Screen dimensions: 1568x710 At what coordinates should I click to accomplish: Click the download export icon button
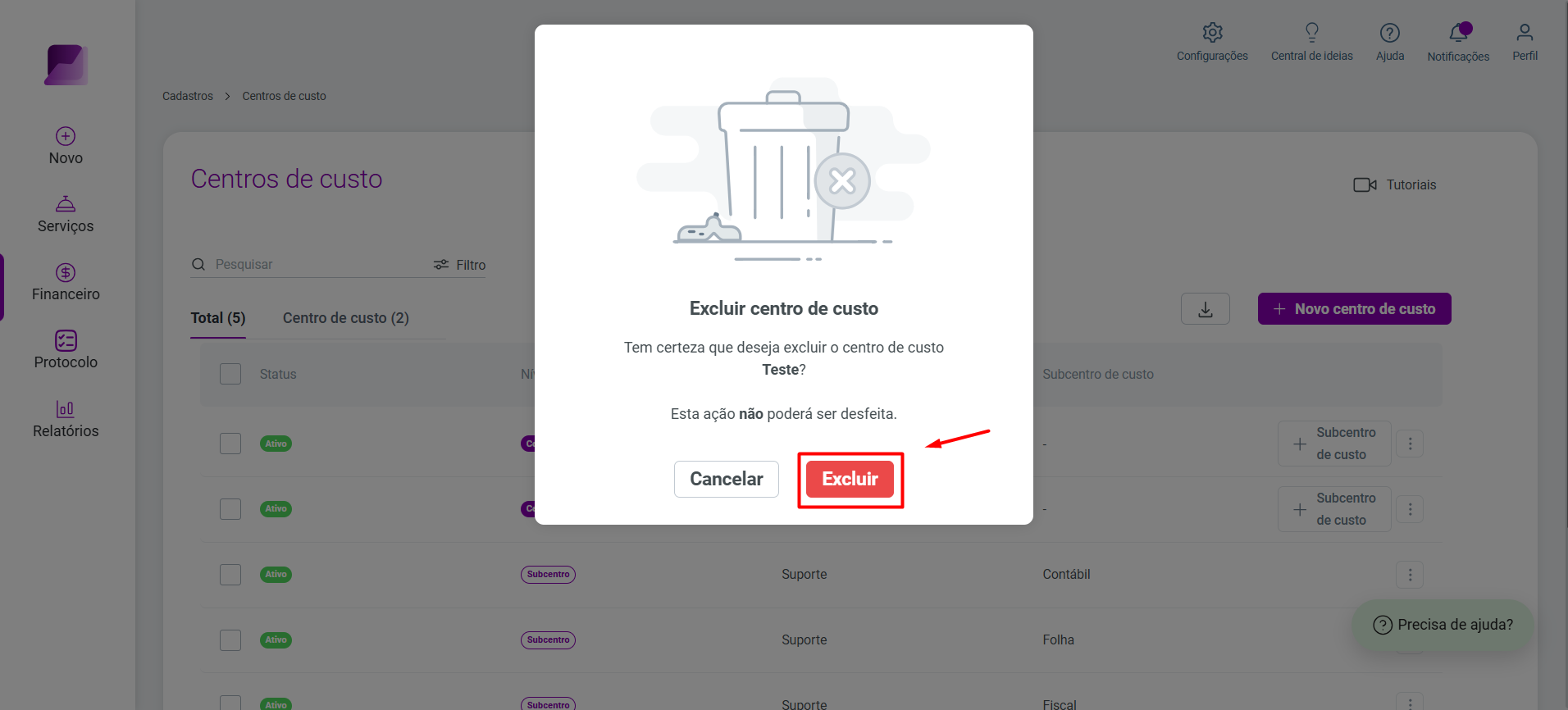point(1205,309)
